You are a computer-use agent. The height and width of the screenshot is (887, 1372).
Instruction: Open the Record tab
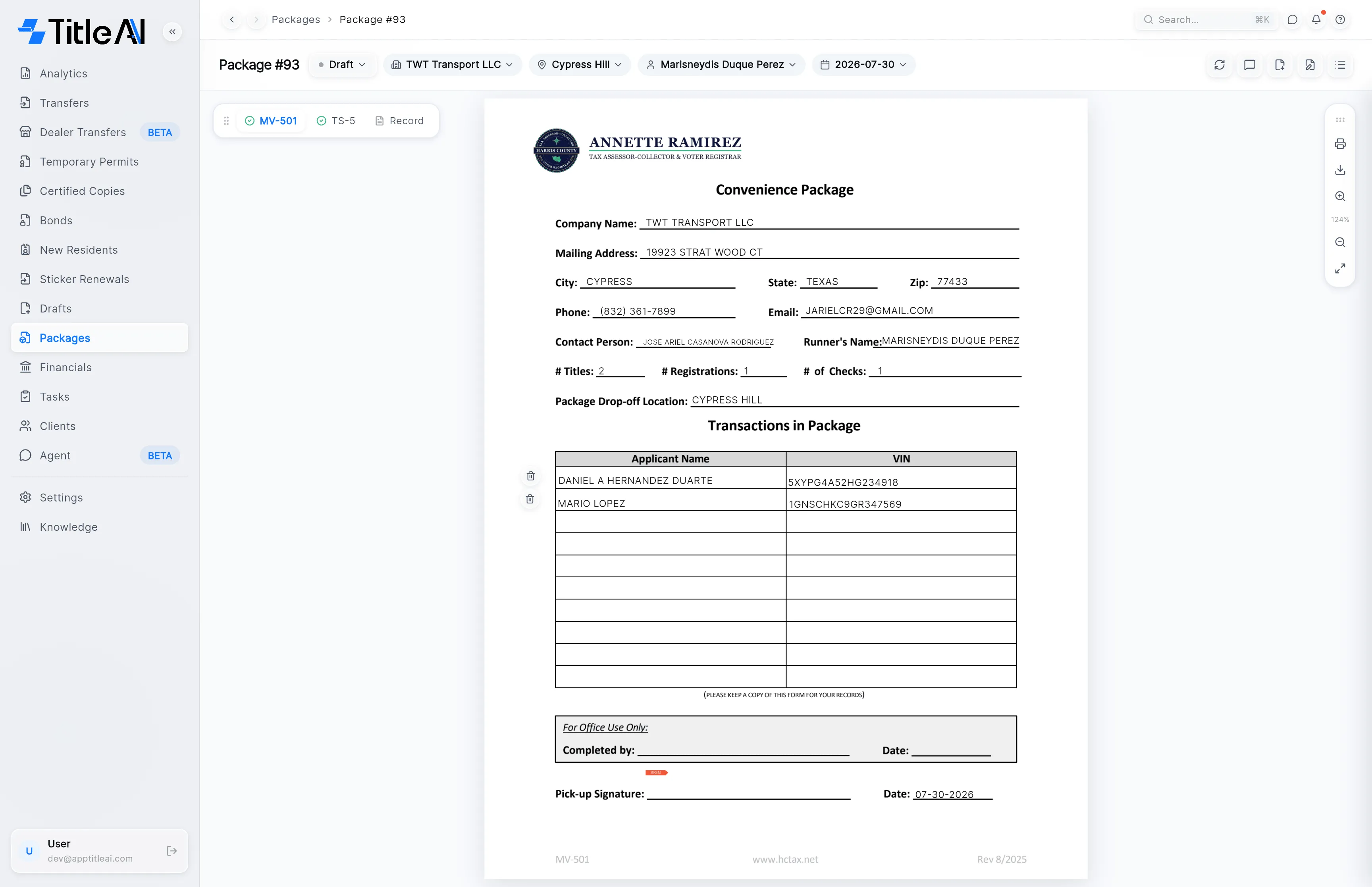399,120
